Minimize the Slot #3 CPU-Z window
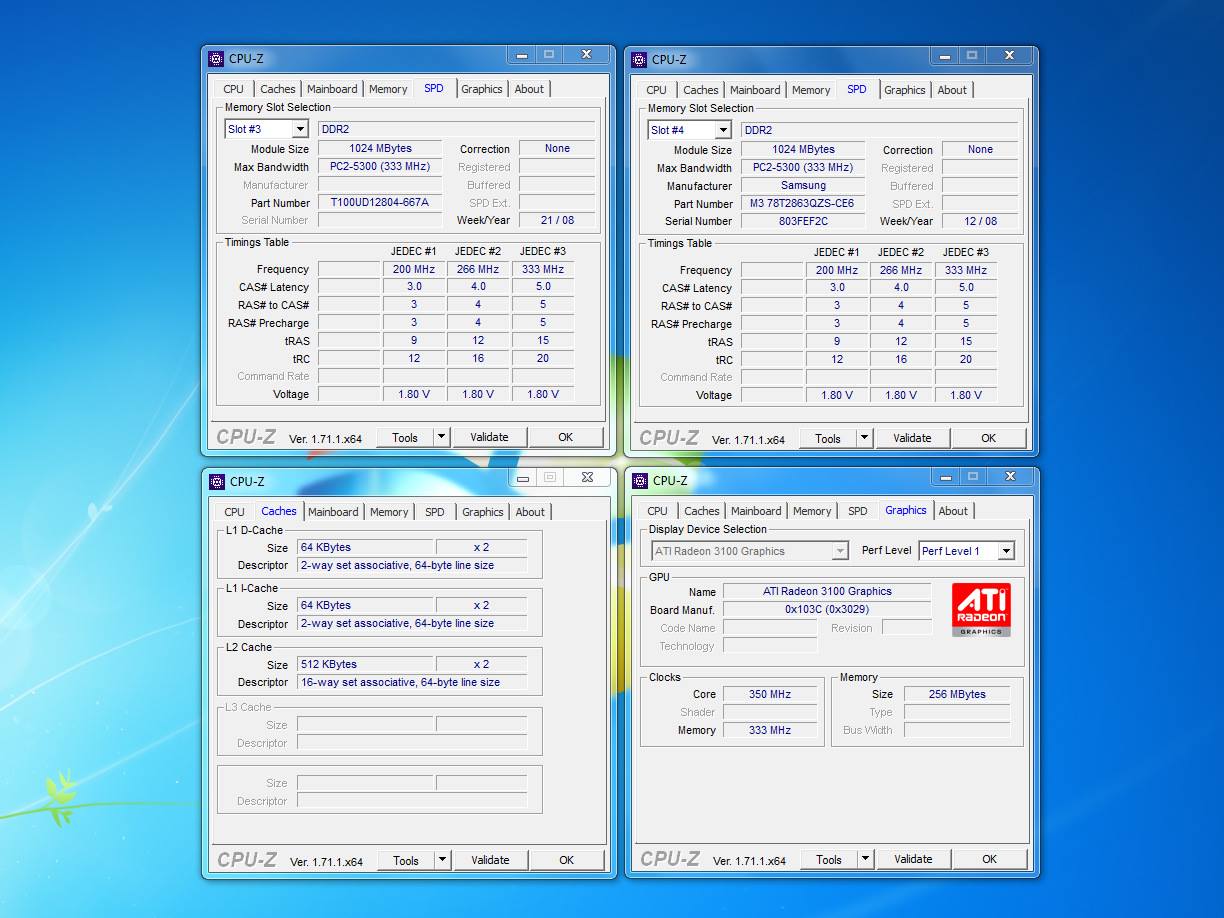 pos(521,55)
